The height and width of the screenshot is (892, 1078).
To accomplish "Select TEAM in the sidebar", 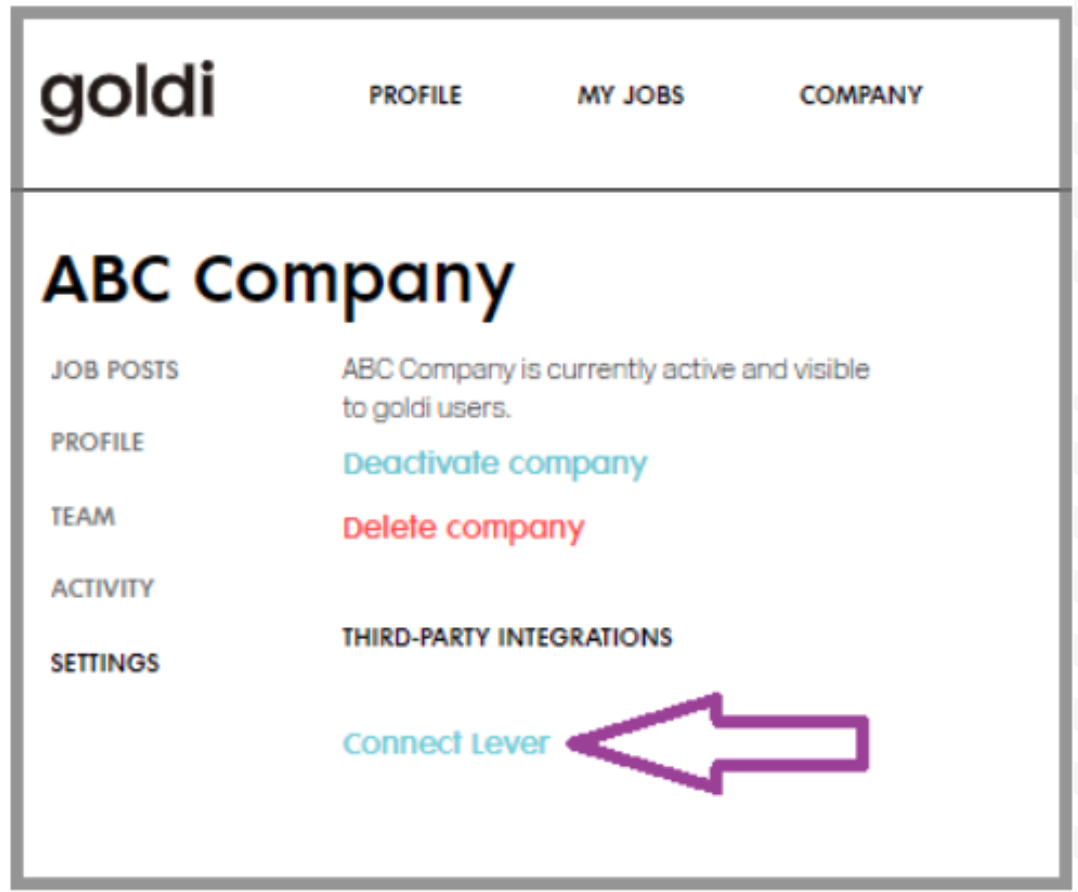I will 82,516.
